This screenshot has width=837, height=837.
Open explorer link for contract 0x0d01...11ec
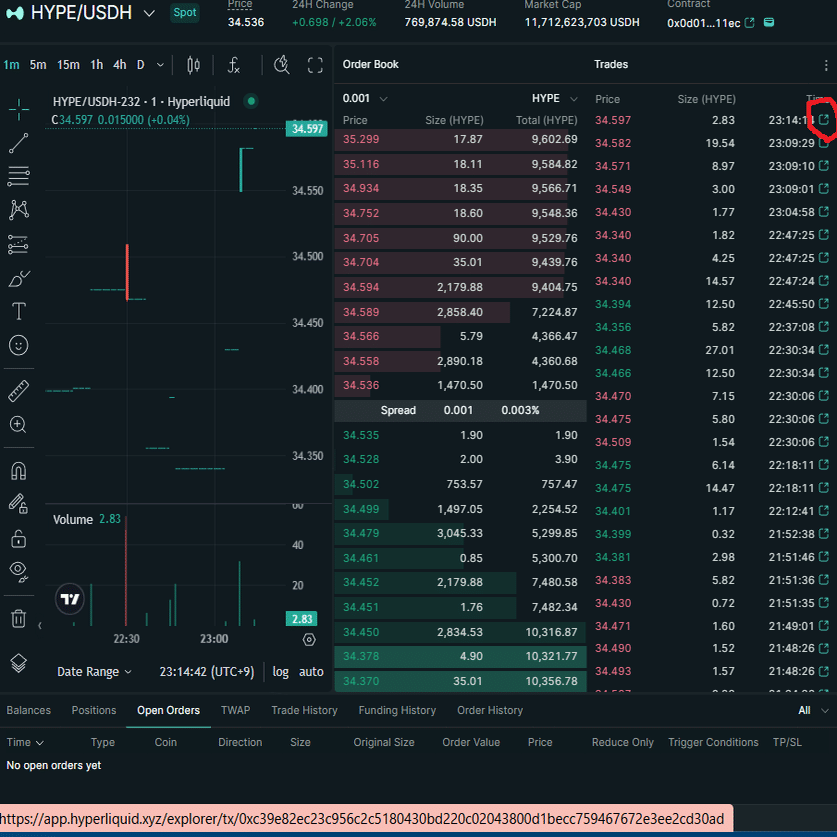(x=749, y=22)
